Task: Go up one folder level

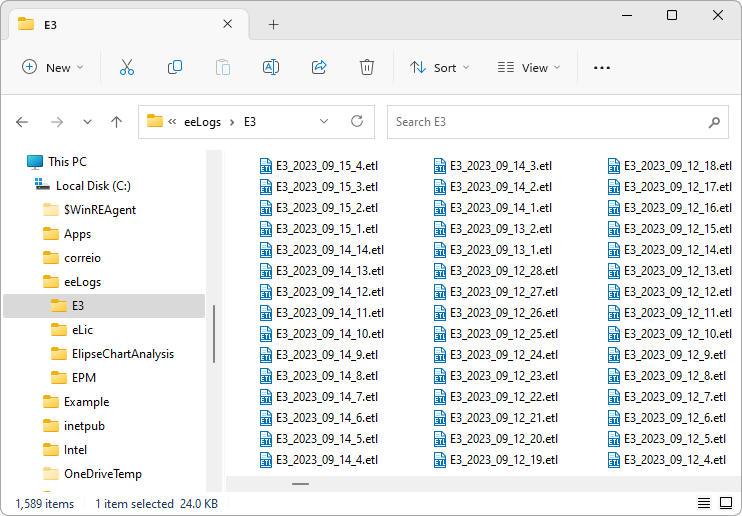Action: pyautogui.click(x=116, y=122)
